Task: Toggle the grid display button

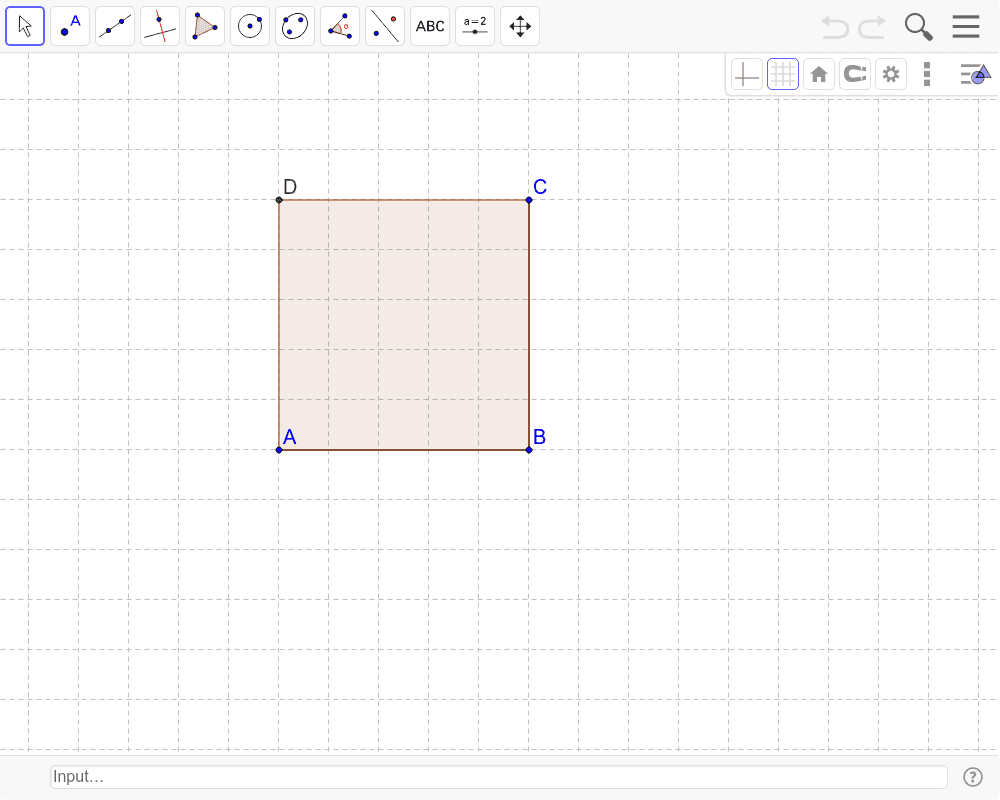Action: coord(783,75)
